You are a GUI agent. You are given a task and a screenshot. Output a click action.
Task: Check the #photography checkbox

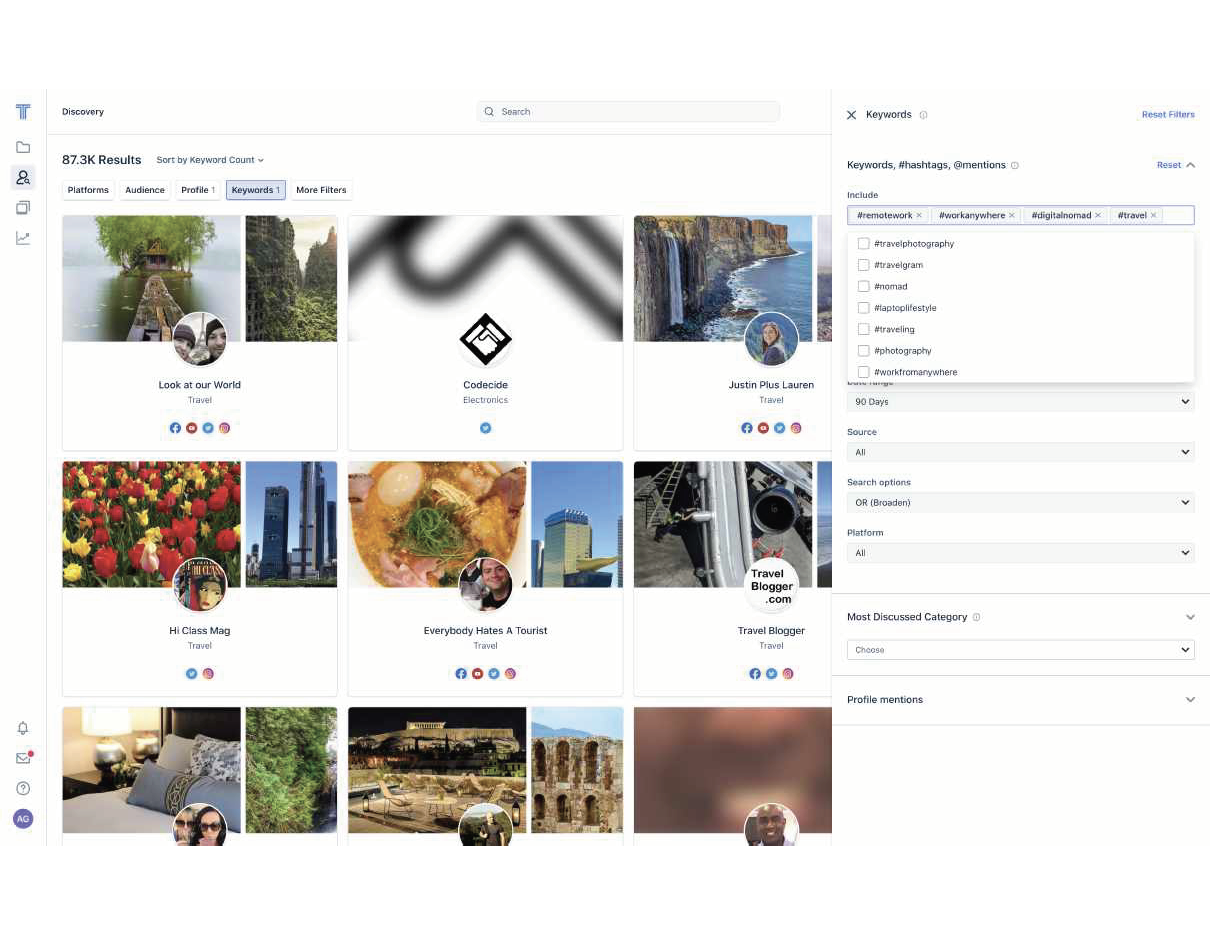coord(864,351)
